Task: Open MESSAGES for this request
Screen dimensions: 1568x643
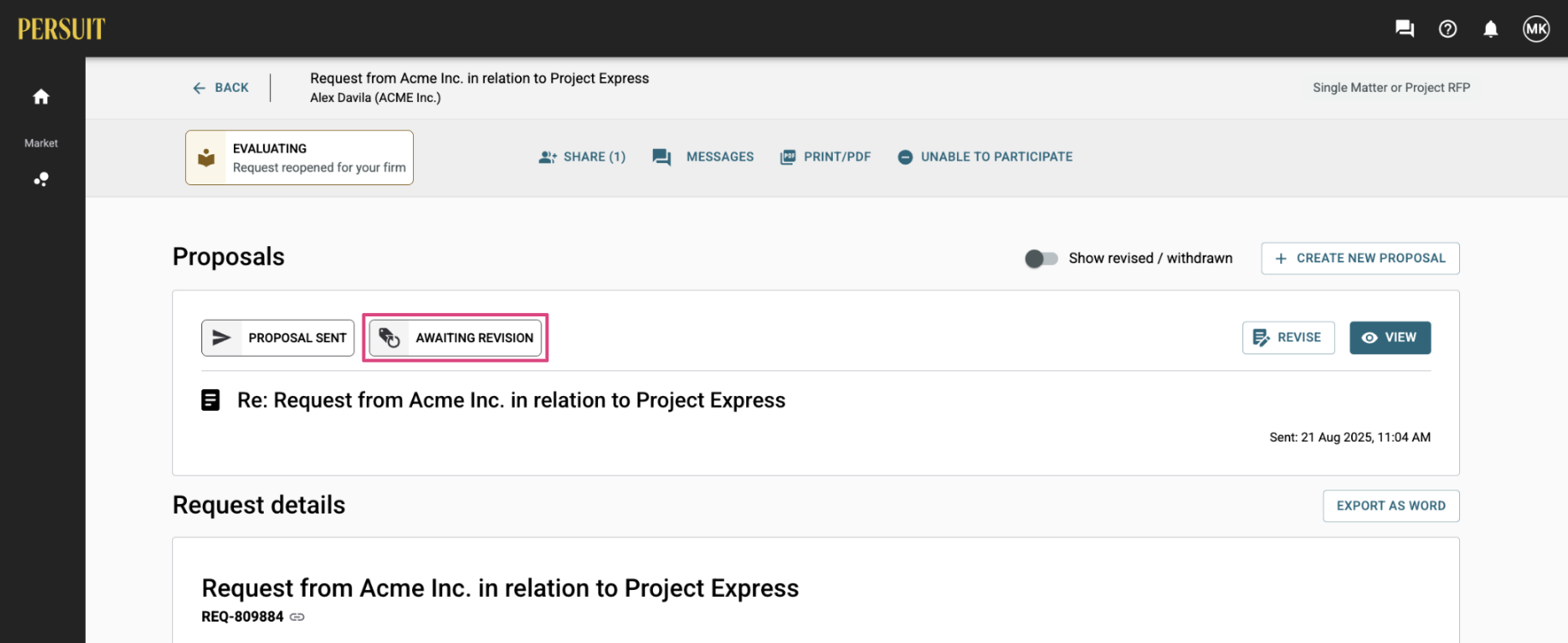Action: (x=703, y=157)
